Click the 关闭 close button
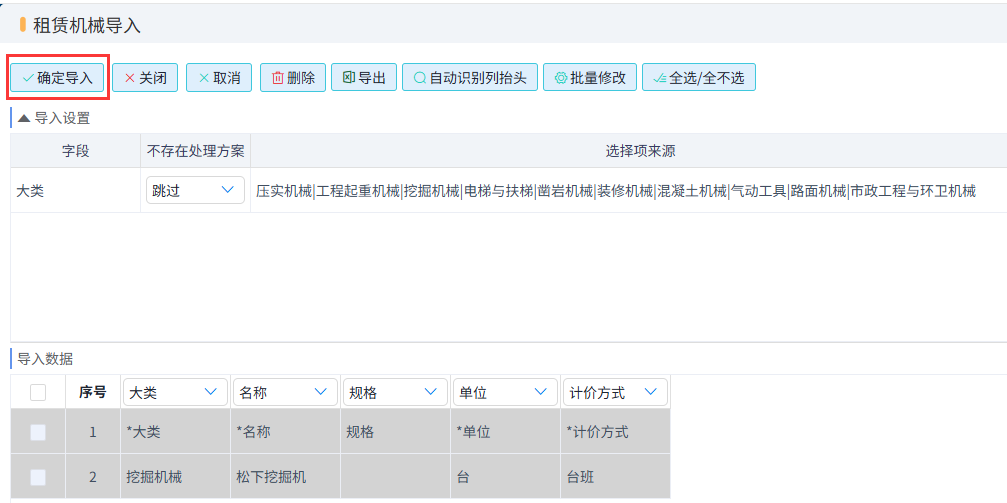 coord(145,78)
